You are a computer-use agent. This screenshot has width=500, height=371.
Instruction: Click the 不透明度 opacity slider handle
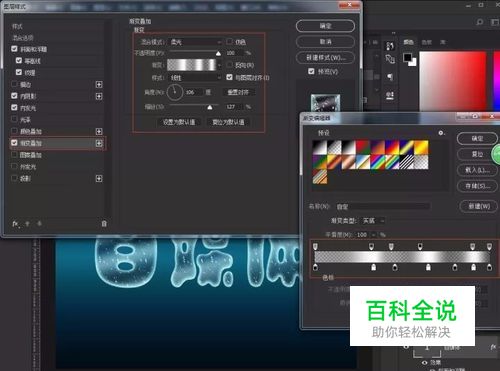point(218,53)
